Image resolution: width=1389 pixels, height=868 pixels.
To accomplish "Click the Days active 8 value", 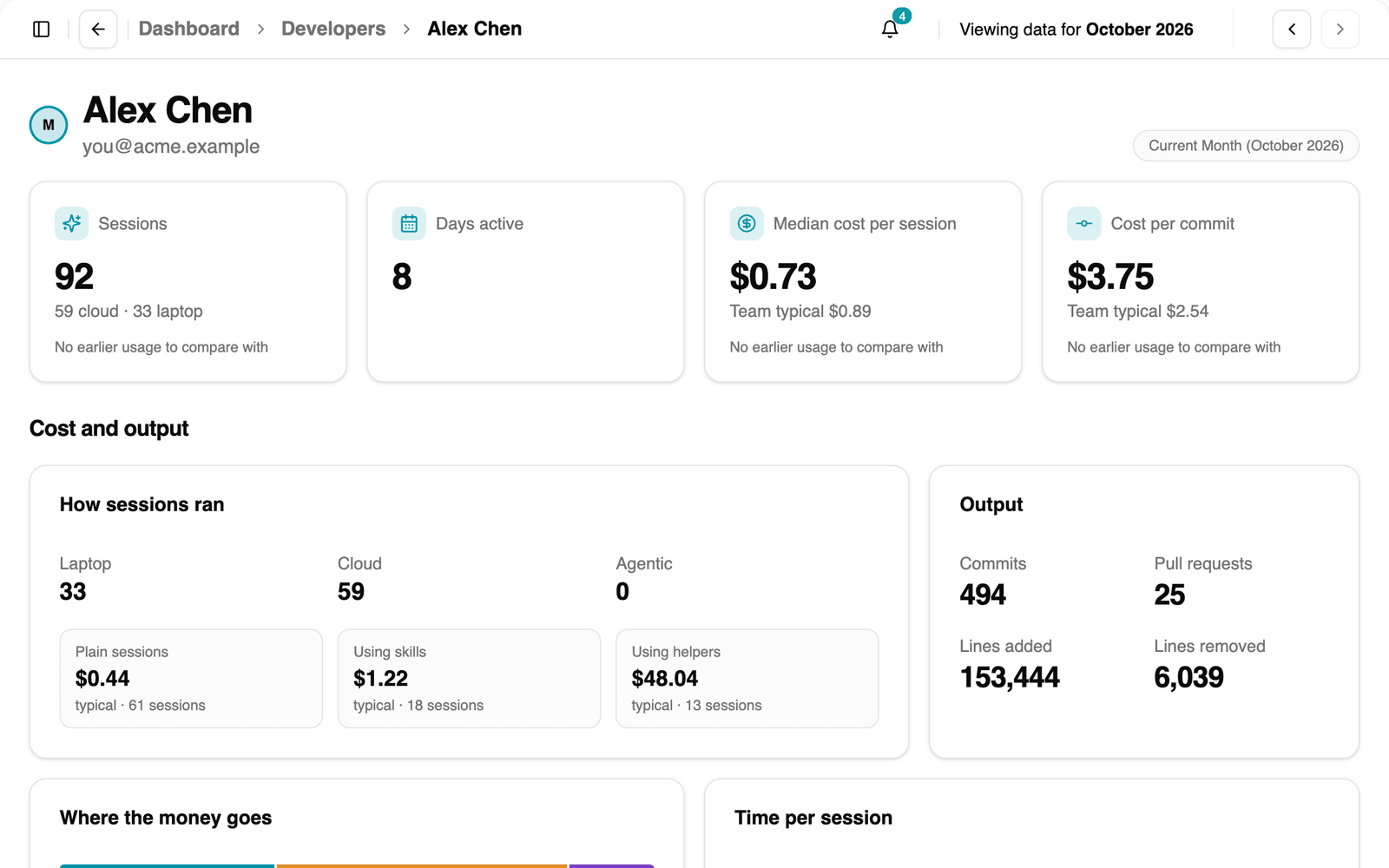I will [402, 277].
